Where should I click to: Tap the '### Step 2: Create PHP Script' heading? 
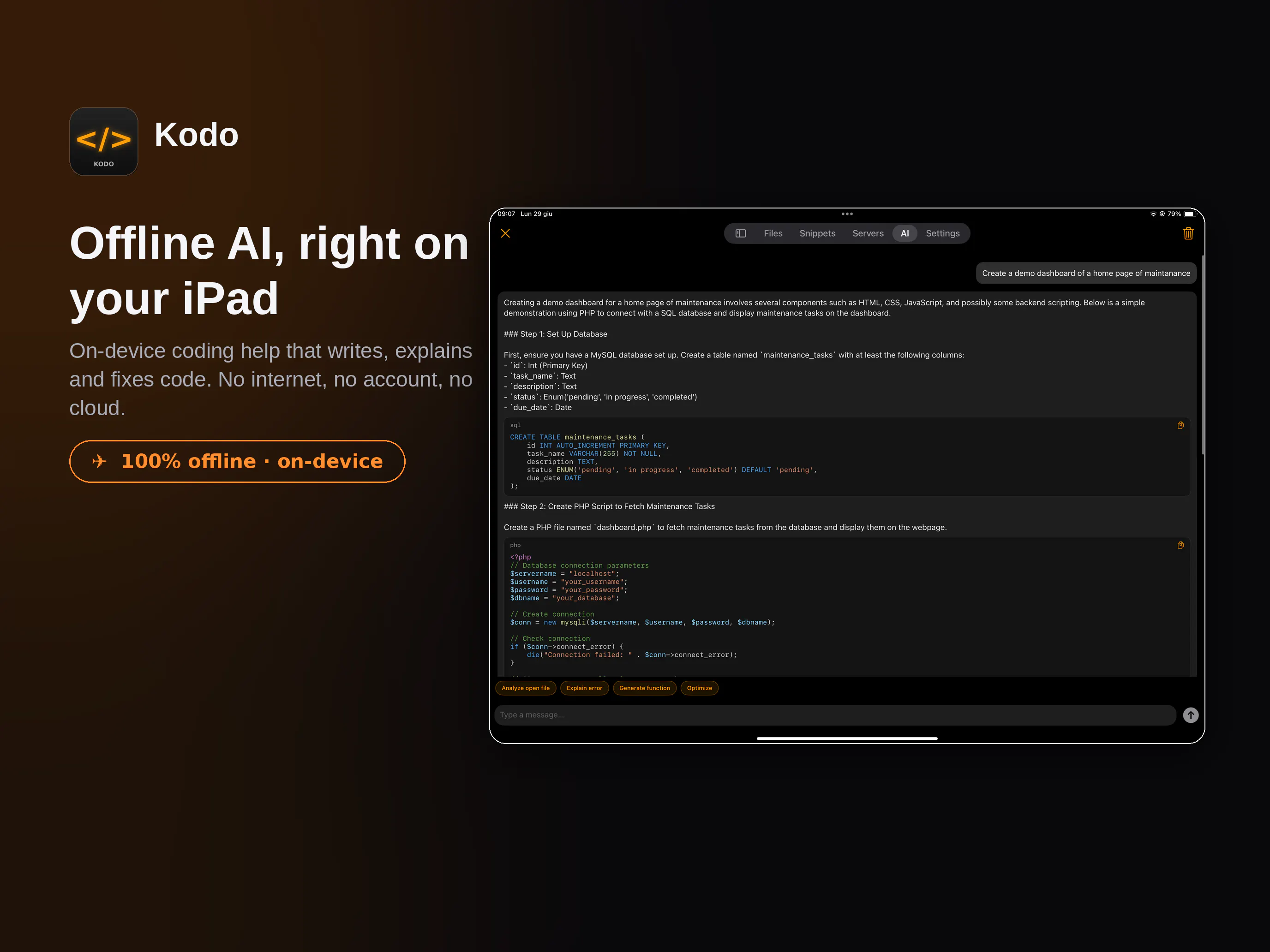609,506
